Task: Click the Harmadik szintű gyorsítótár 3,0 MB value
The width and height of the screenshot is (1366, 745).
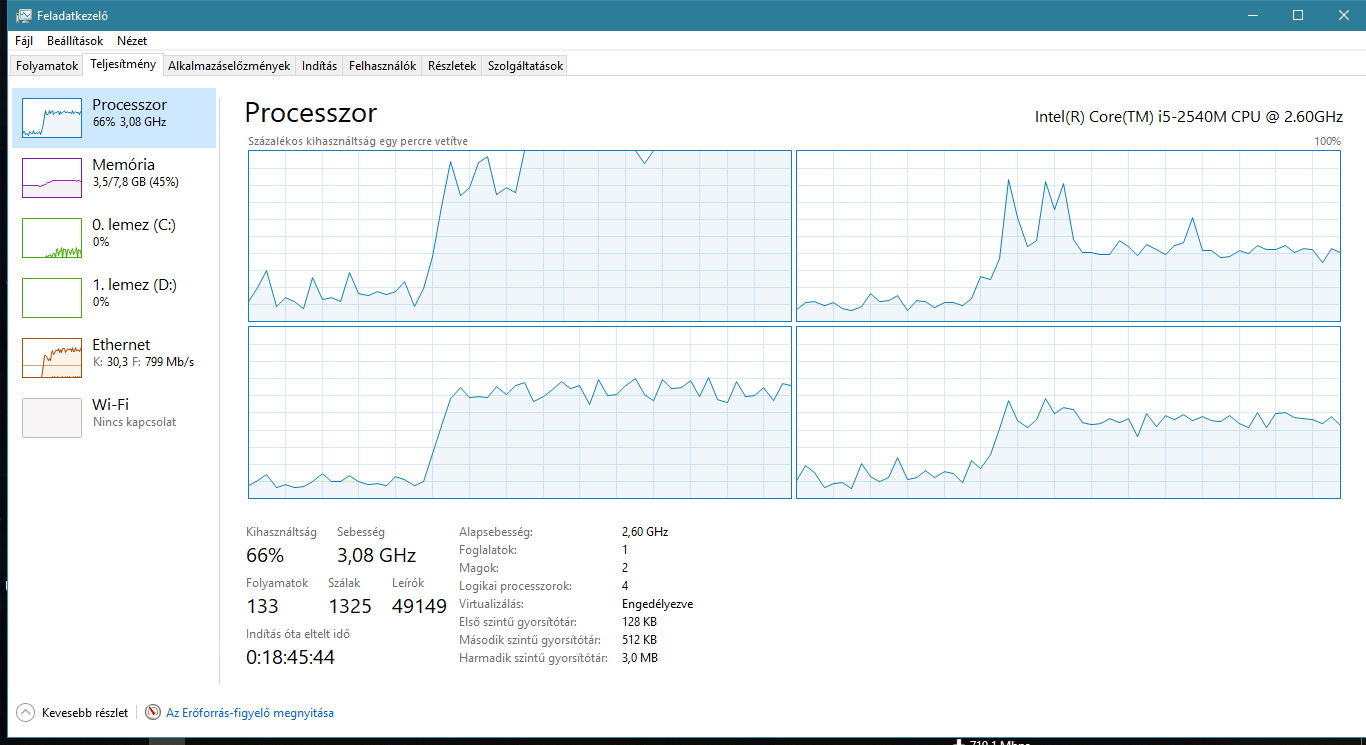Action: click(640, 658)
